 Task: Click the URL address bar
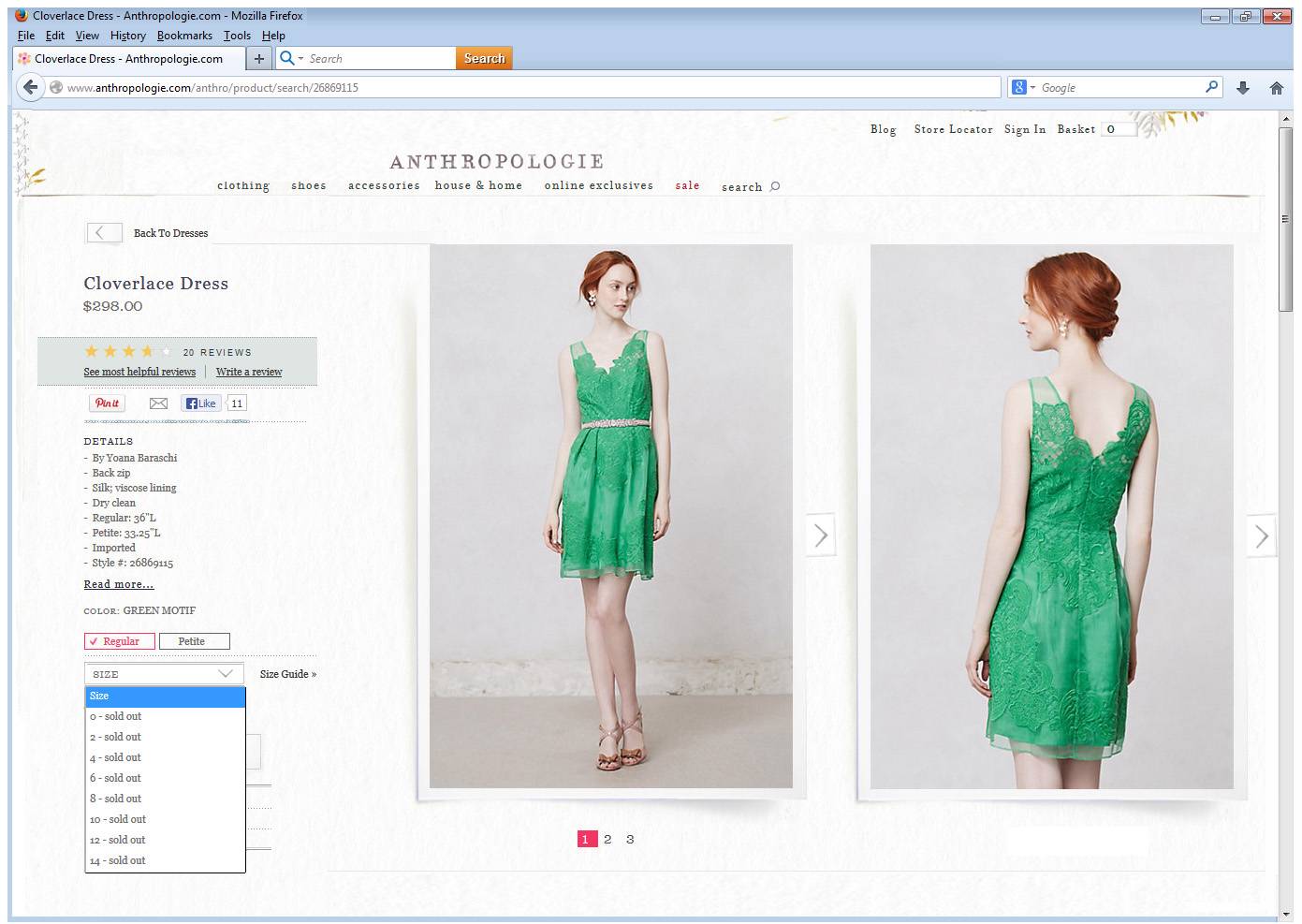point(524,87)
